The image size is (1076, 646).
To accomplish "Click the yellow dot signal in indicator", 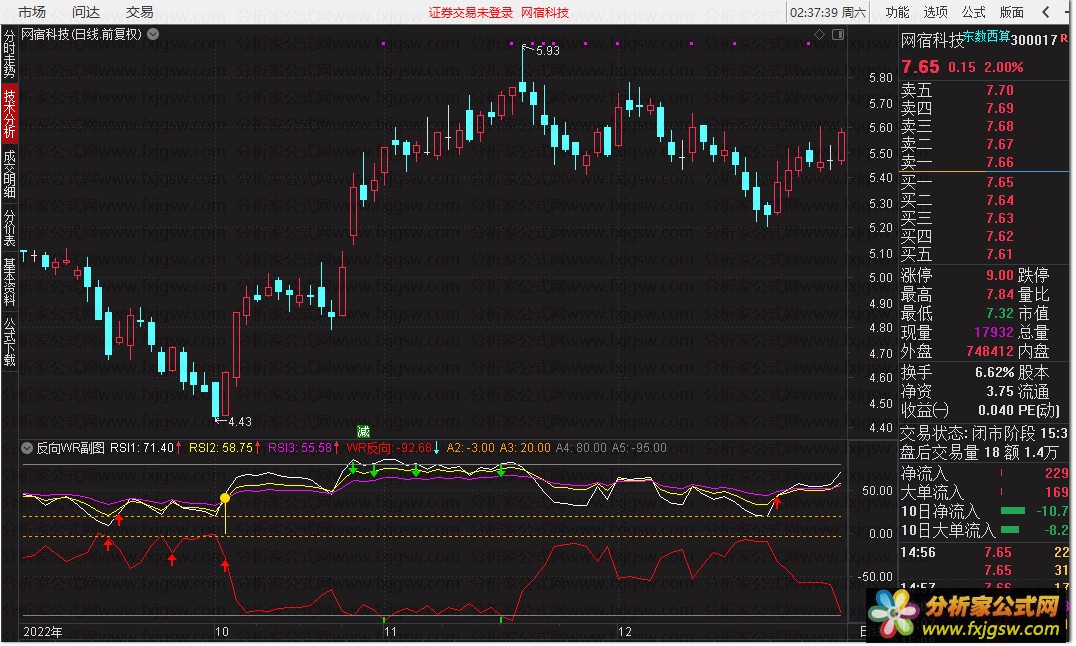I will [224, 498].
